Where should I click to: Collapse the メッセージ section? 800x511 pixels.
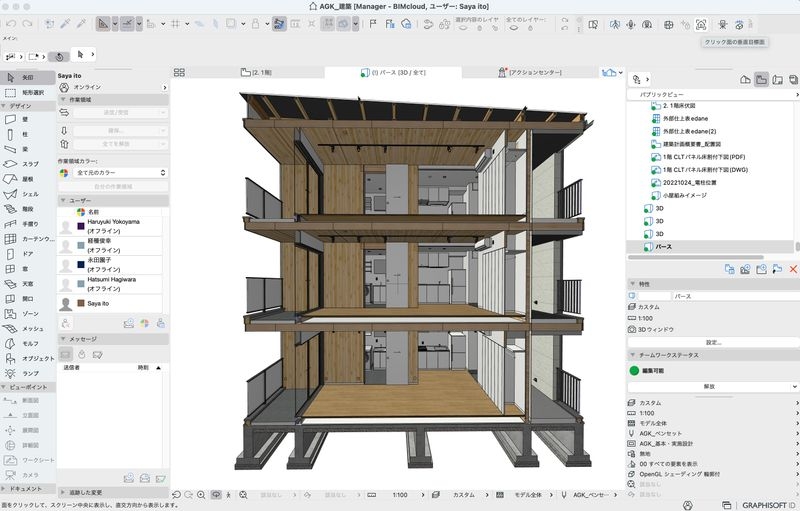(x=63, y=339)
